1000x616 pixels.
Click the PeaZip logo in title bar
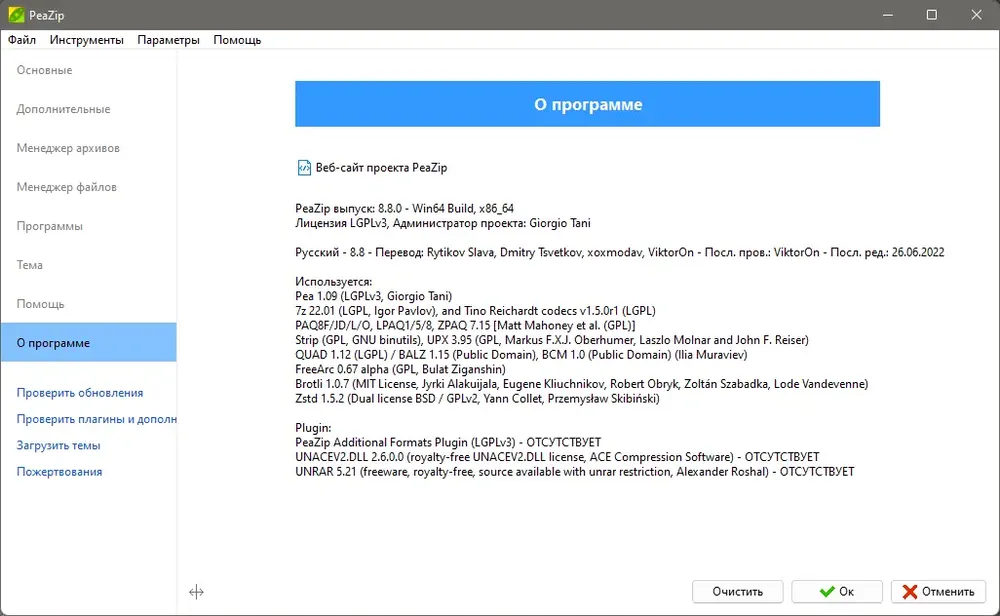16,15
